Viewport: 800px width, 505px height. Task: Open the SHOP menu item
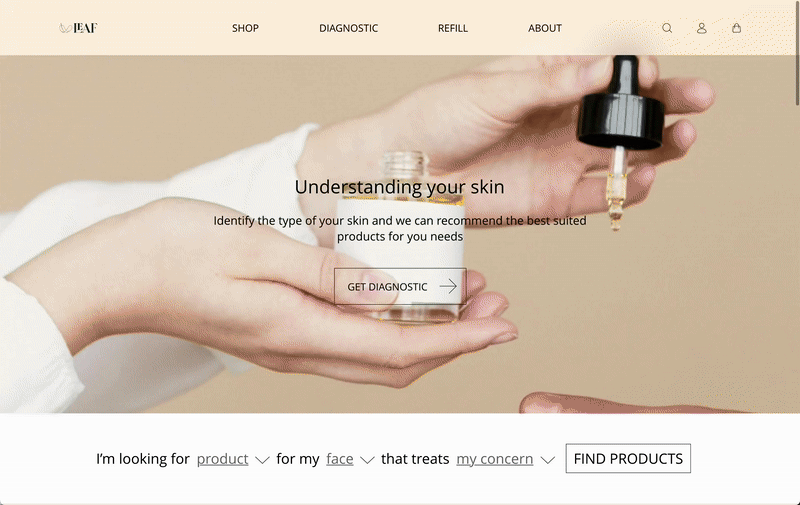pos(245,28)
